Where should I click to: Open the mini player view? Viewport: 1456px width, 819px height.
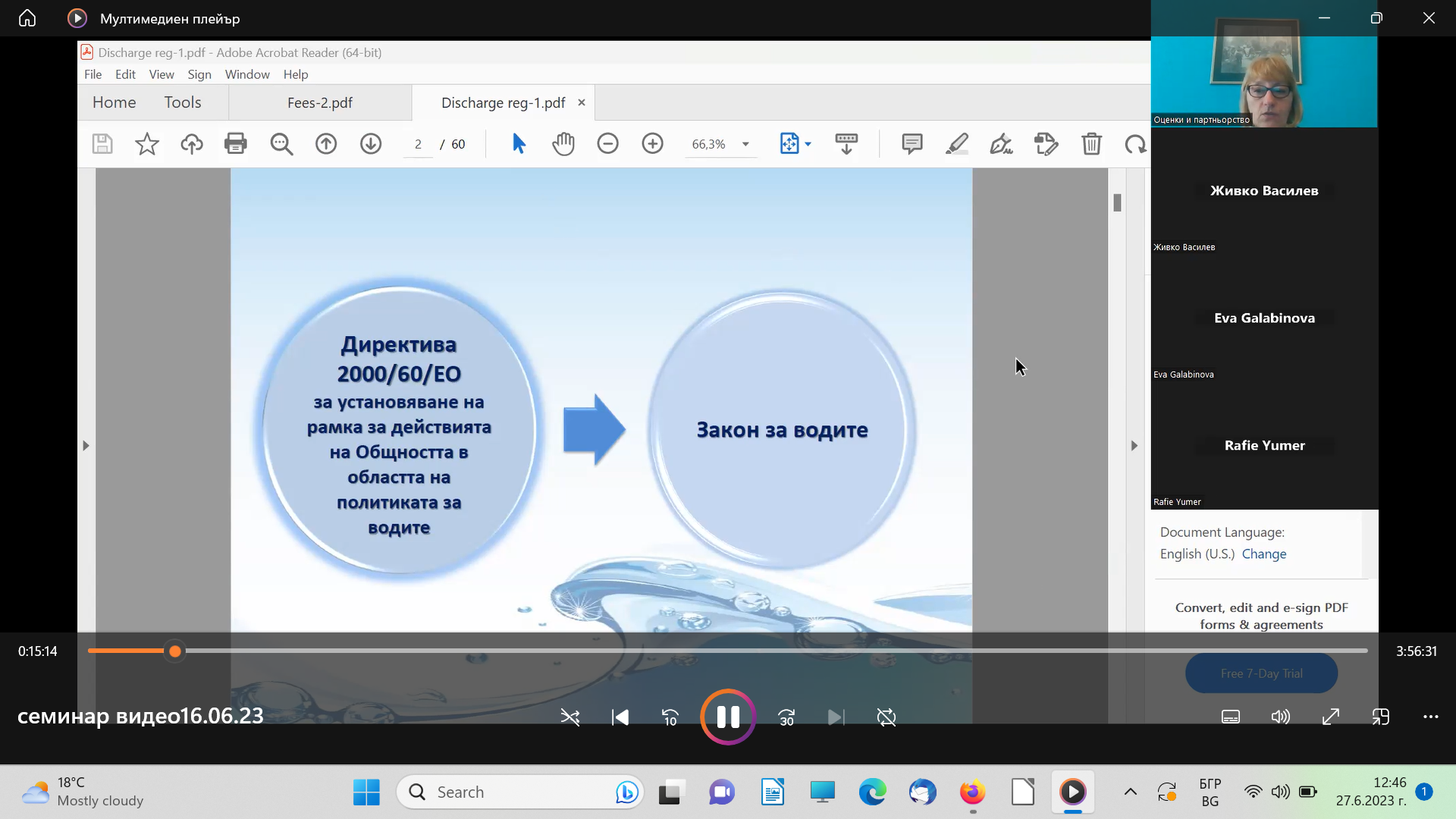click(x=1381, y=717)
